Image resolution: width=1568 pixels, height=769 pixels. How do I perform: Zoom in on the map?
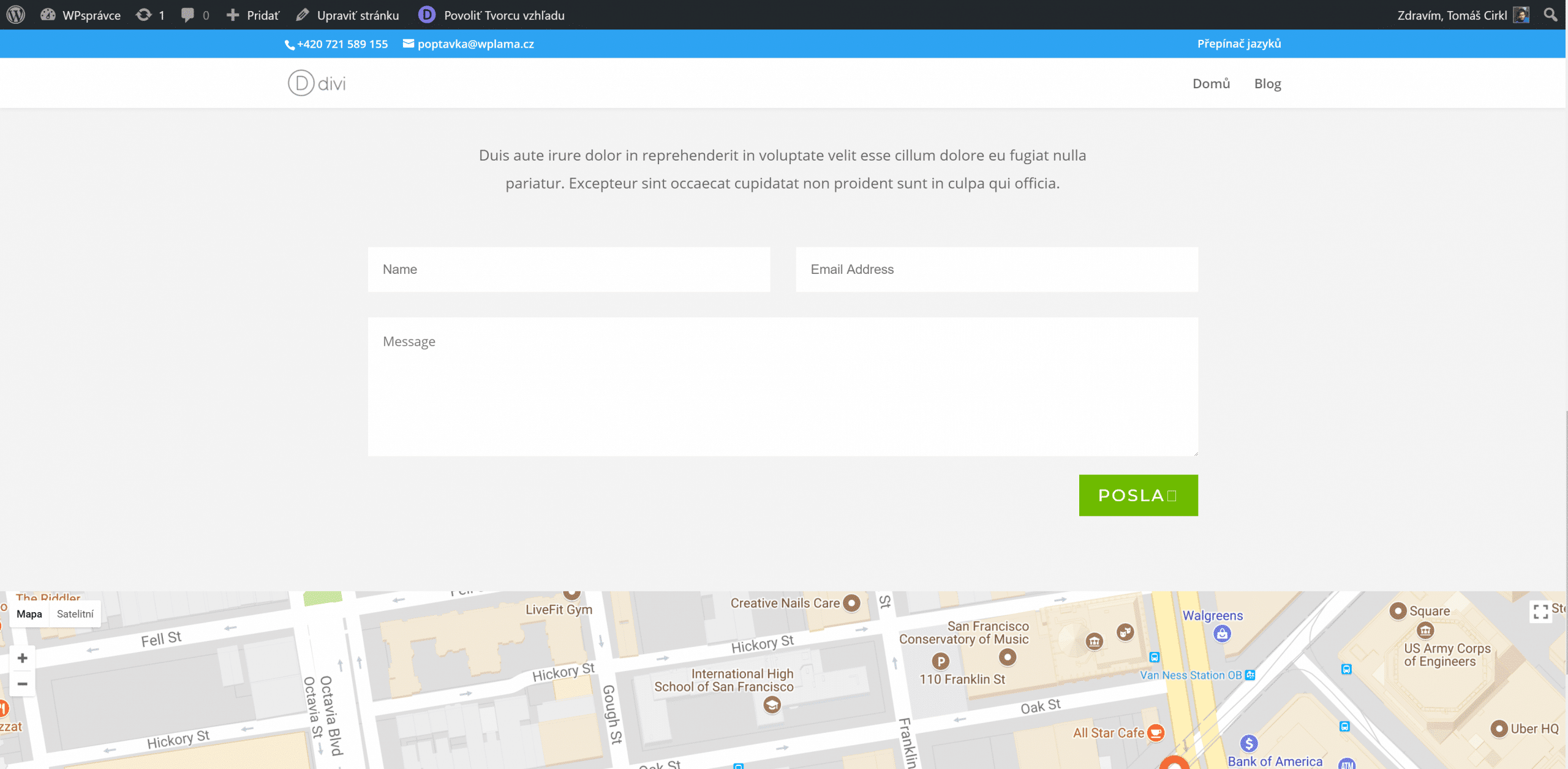(23, 658)
